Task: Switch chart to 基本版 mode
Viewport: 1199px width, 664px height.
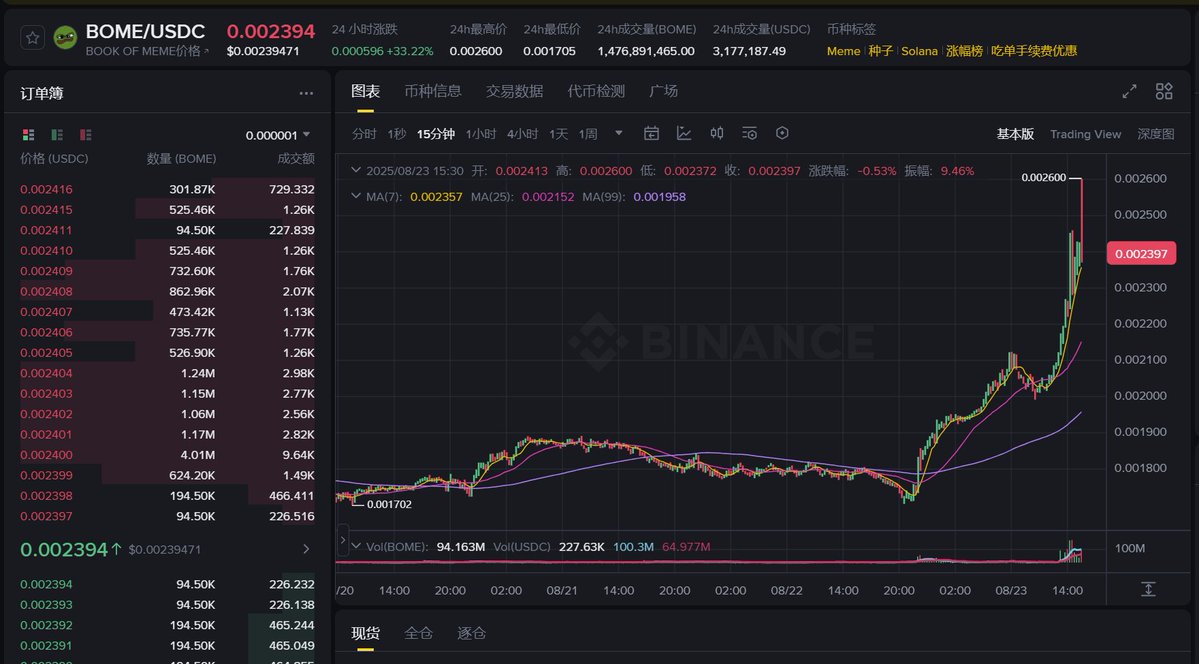Action: tap(1015, 134)
